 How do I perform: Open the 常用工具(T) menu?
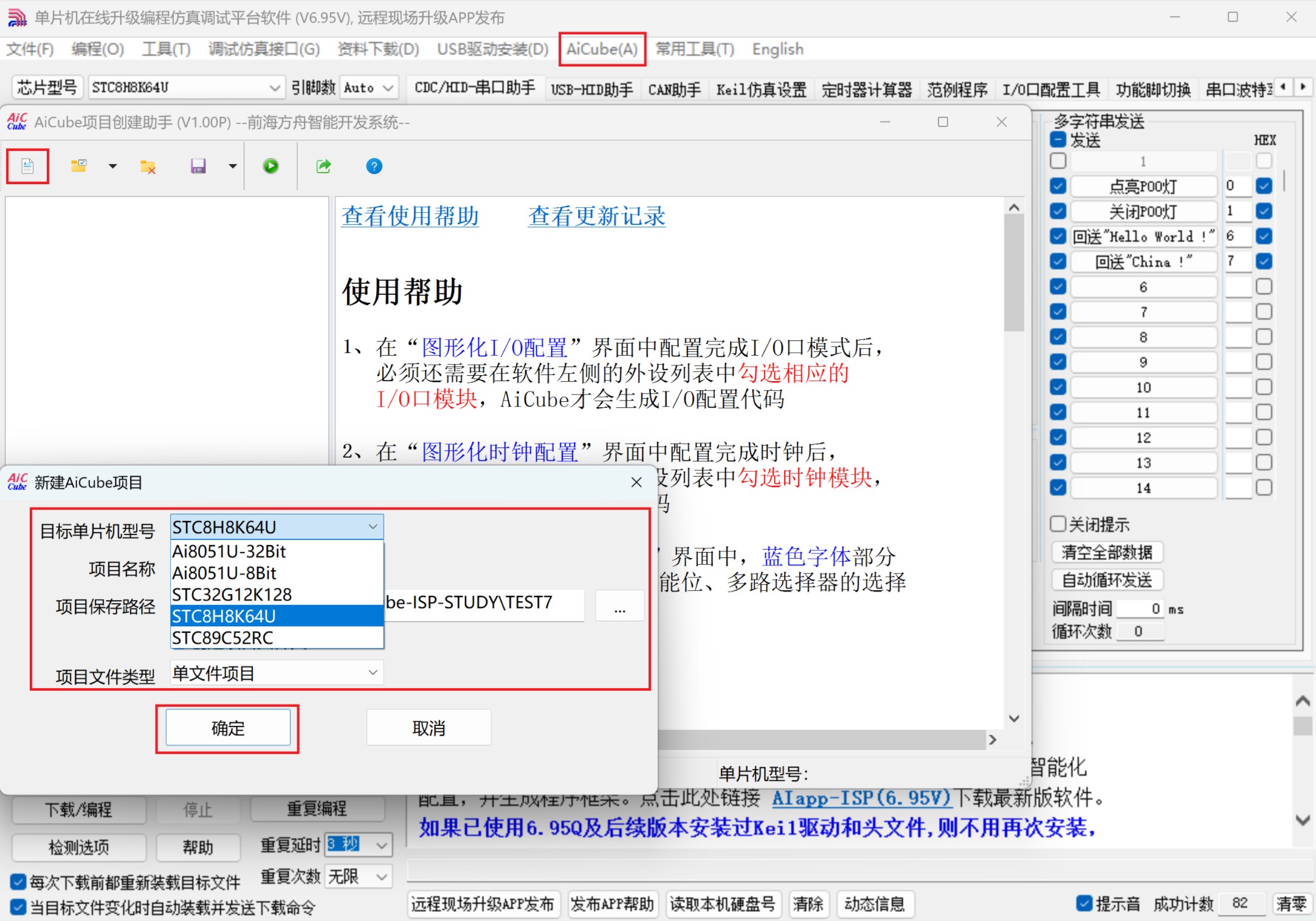695,49
